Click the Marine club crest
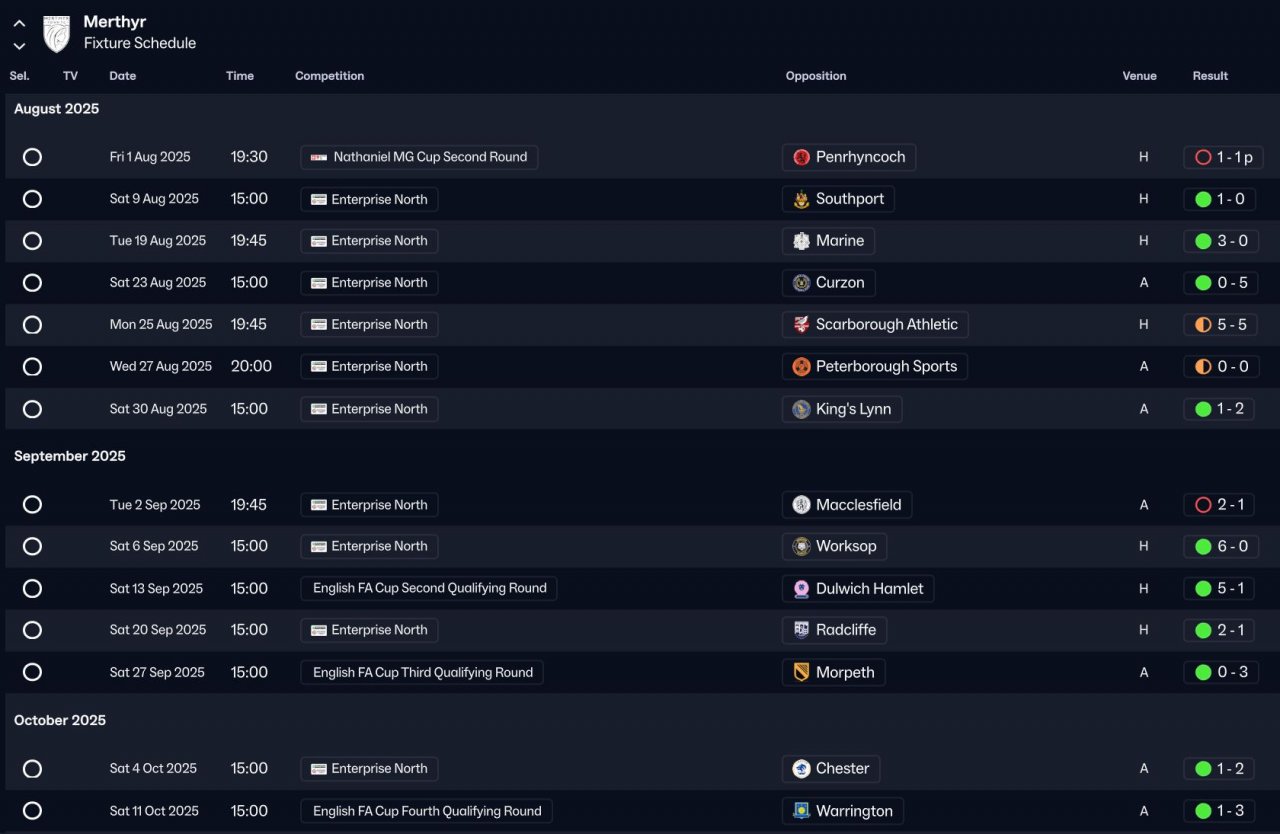 tap(801, 241)
